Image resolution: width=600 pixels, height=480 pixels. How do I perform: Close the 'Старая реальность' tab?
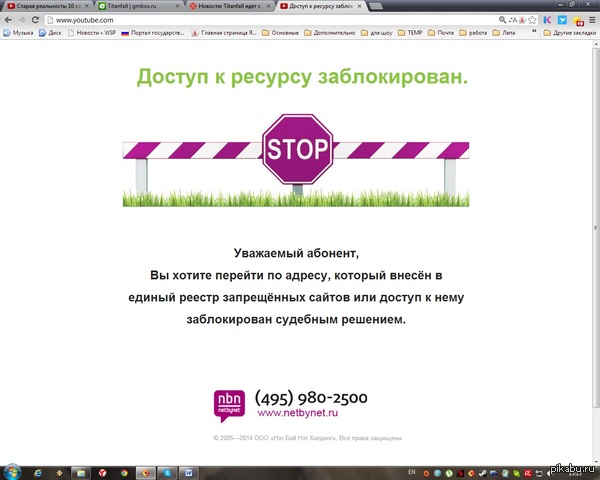coord(86,6)
